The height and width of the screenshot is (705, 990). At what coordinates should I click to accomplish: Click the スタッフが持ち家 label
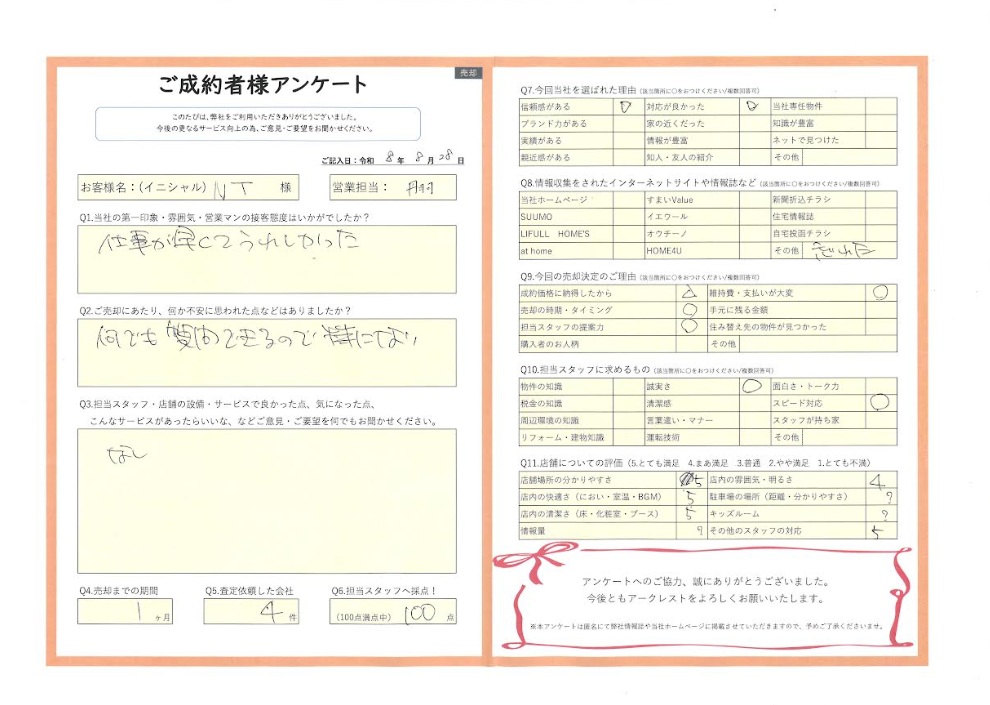point(806,420)
